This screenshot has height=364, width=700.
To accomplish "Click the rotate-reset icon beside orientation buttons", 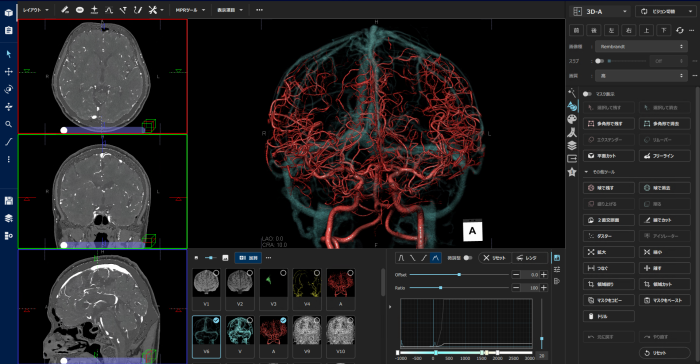I will click(x=679, y=30).
